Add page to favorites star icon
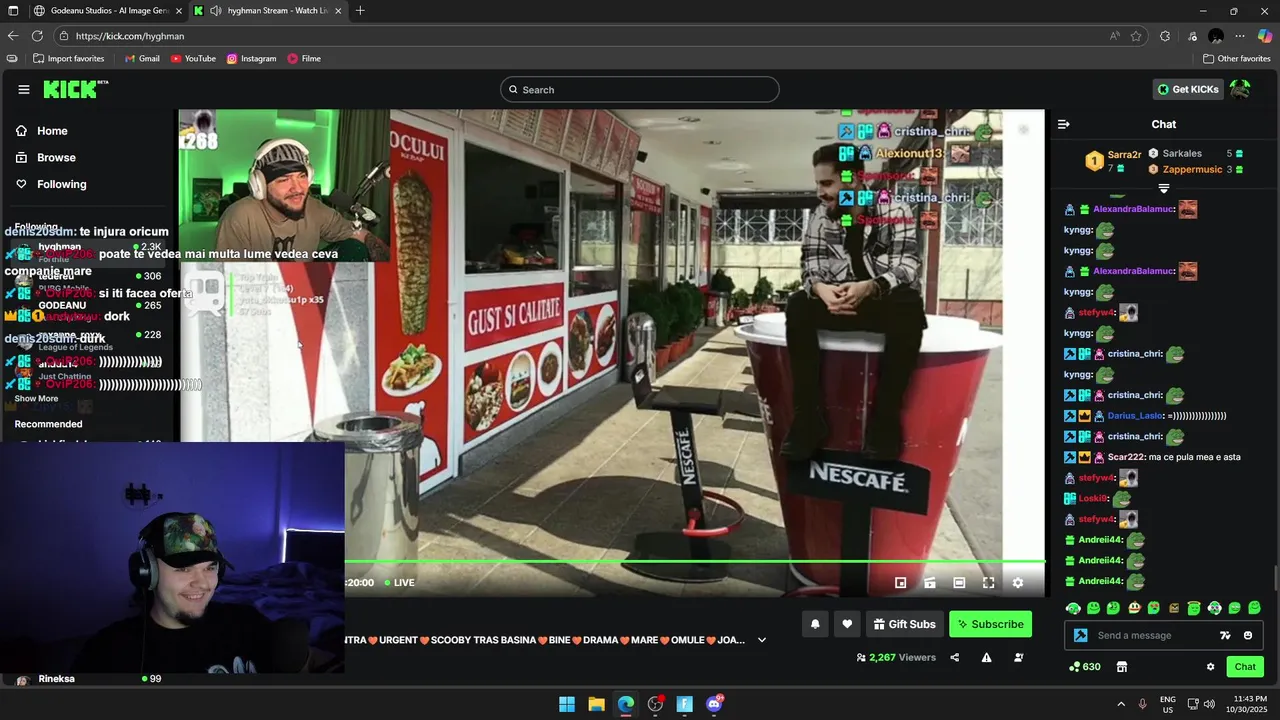The height and width of the screenshot is (720, 1280). tap(1136, 36)
